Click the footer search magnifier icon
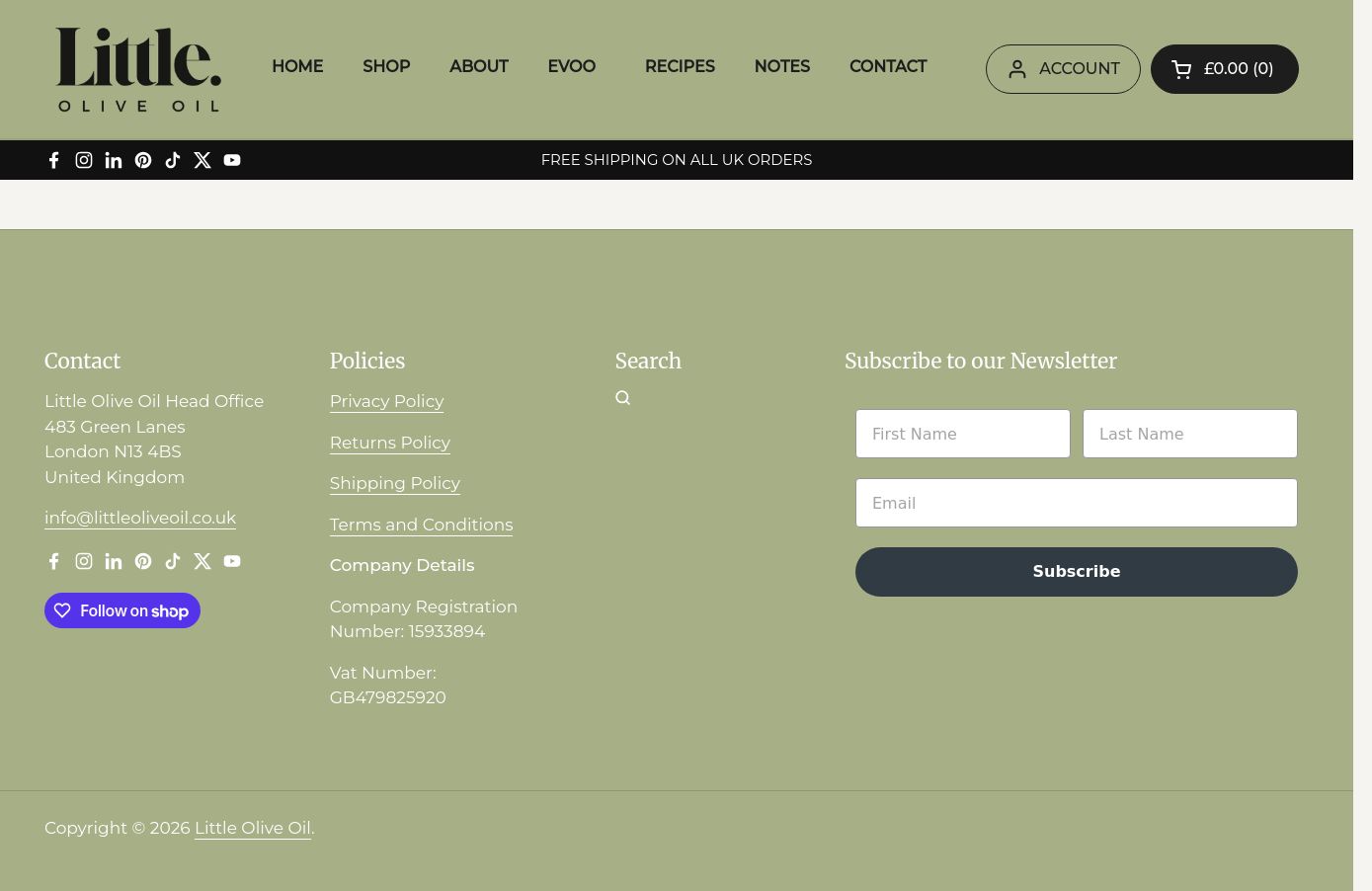The height and width of the screenshot is (891, 1372). [622, 398]
